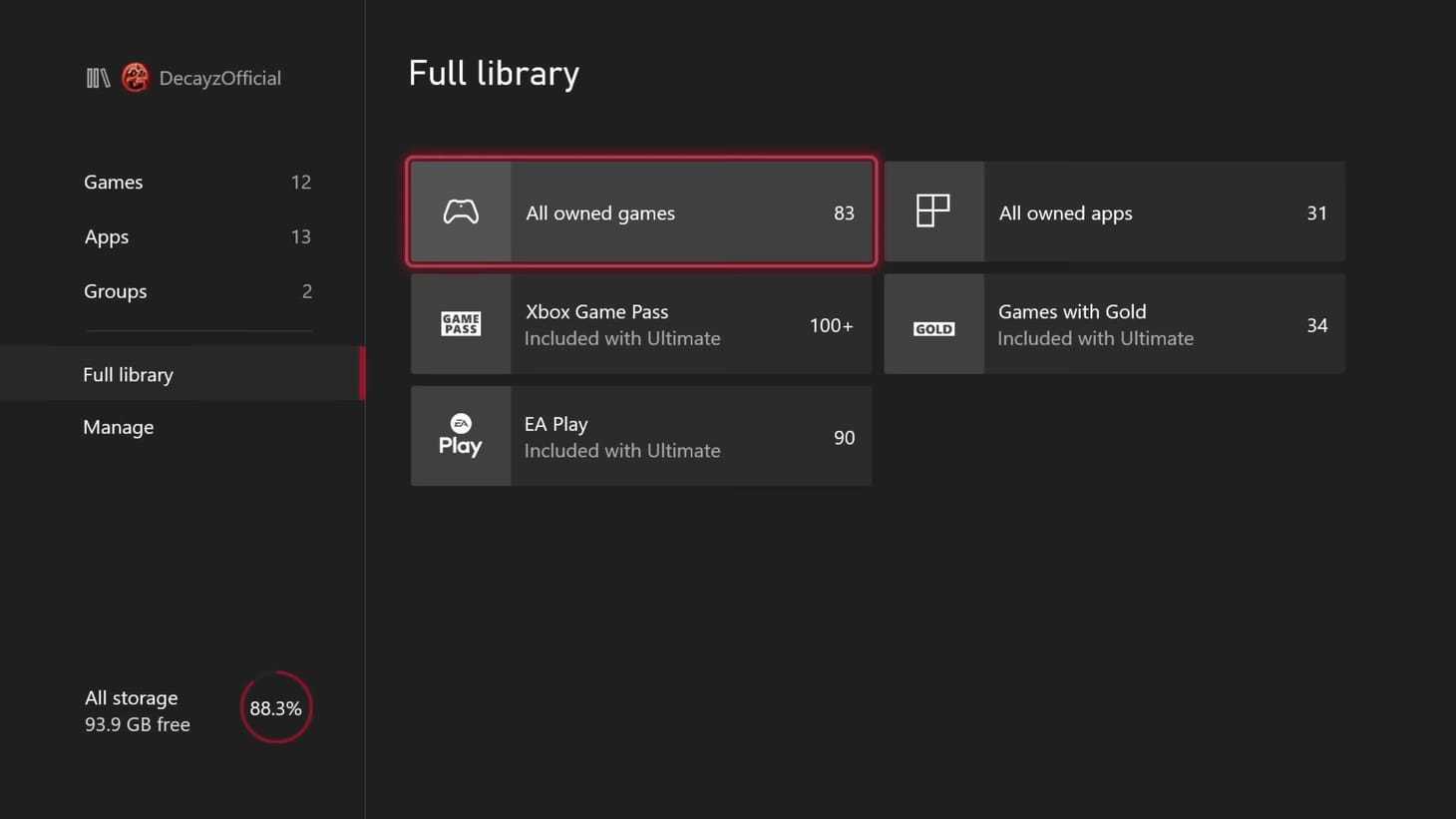The image size is (1456, 819).
Task: Select Games in the sidebar
Action: (x=113, y=182)
